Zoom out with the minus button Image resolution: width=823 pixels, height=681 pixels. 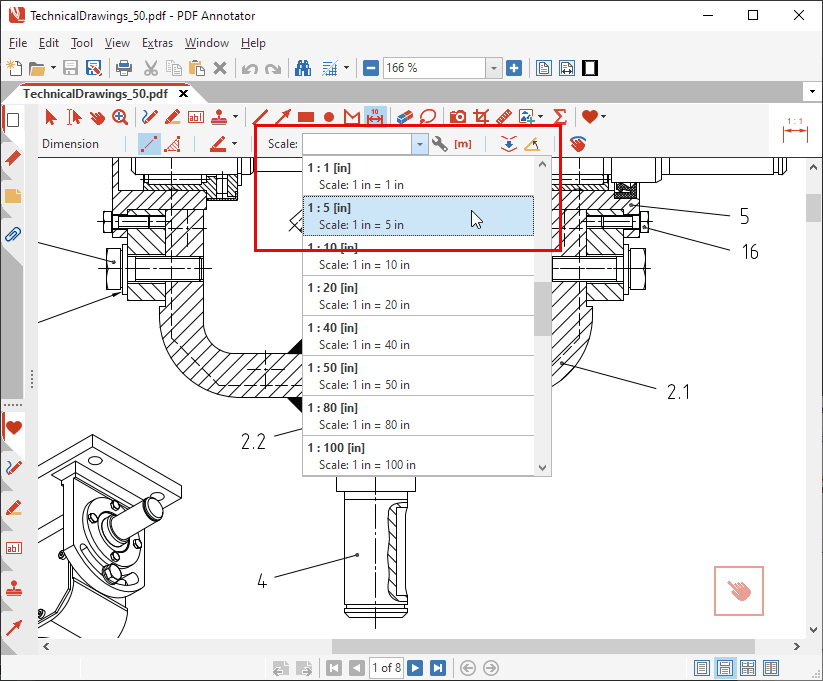(371, 68)
